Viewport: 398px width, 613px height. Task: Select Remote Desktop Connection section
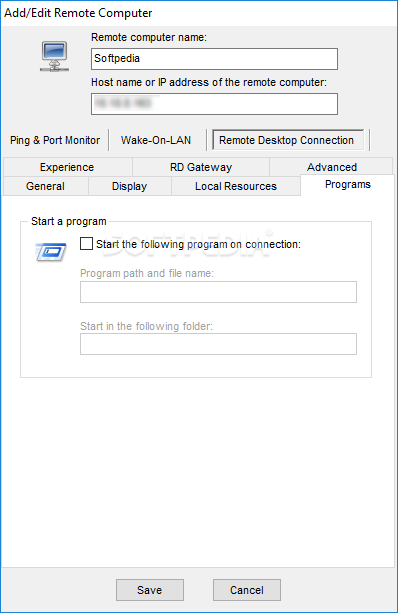(x=287, y=140)
